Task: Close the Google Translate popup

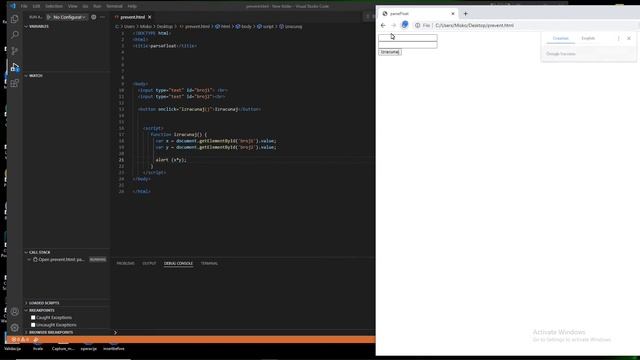Action: 629,38
